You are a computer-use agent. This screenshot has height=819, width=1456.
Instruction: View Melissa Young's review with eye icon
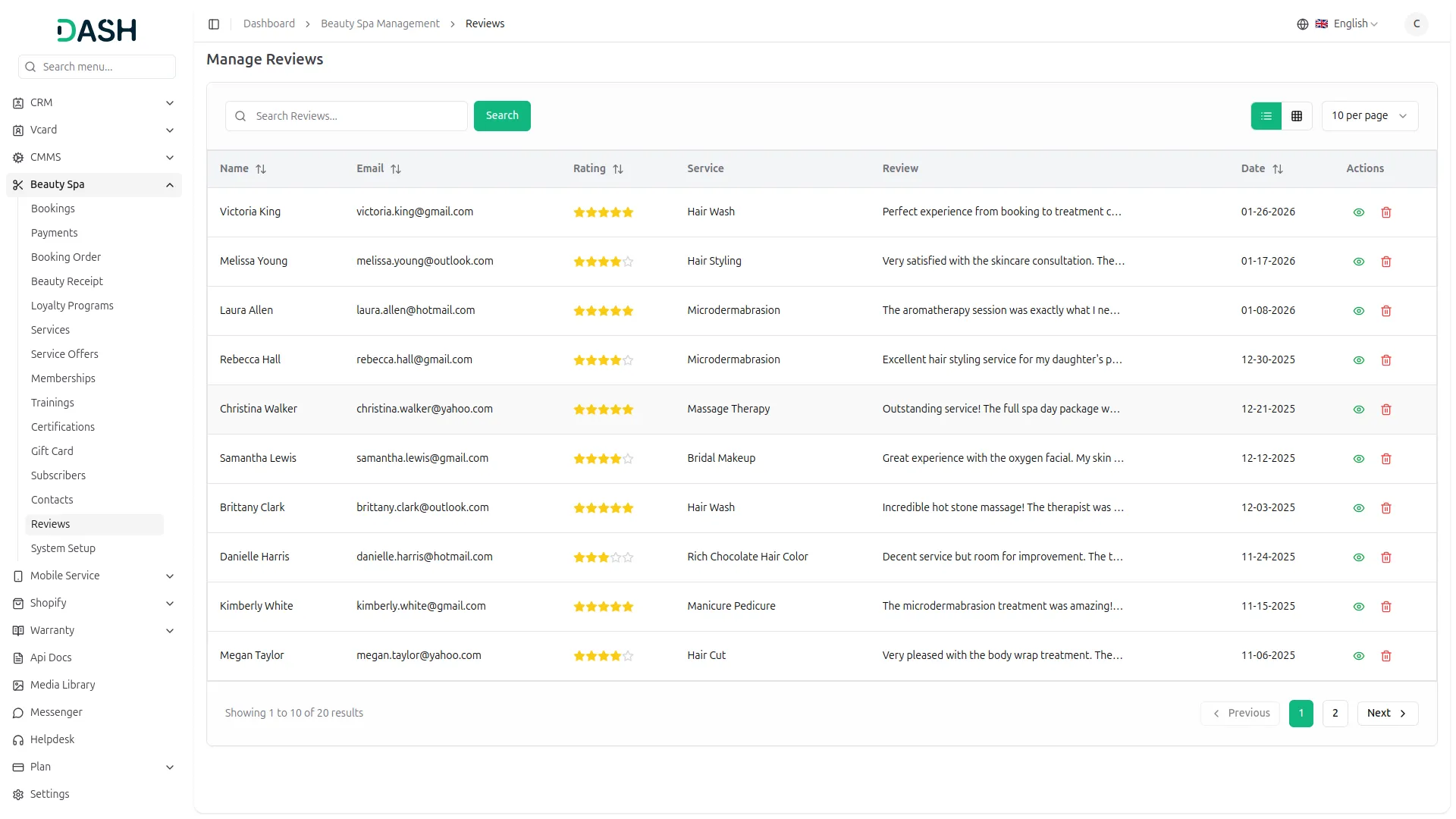click(x=1359, y=262)
